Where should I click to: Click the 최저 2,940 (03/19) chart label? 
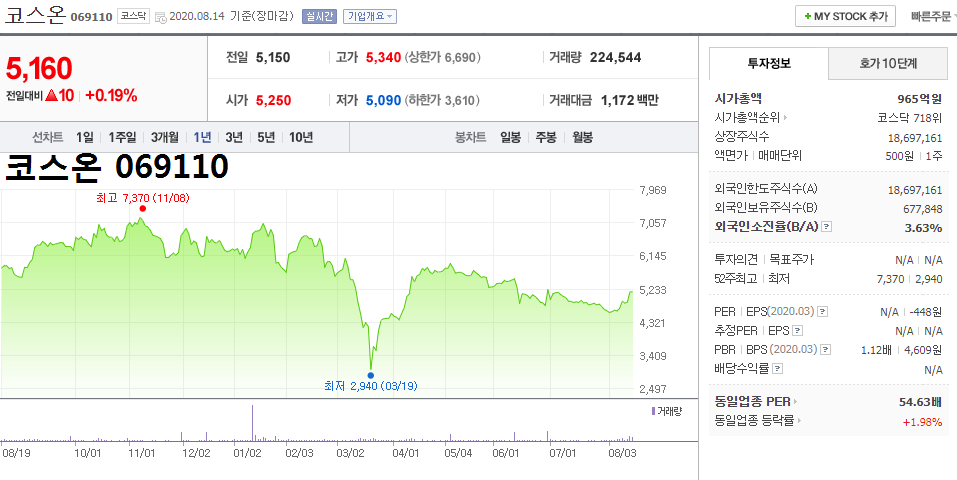click(370, 386)
